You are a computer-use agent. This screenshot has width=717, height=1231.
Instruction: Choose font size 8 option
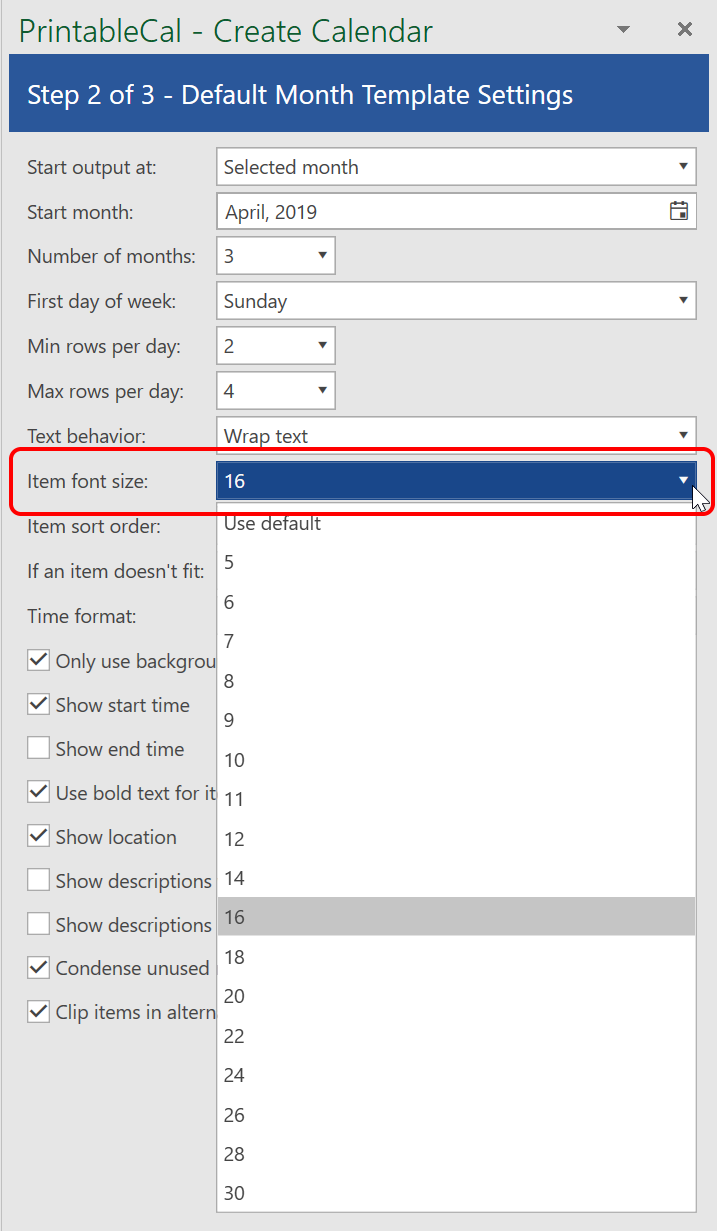tap(230, 681)
